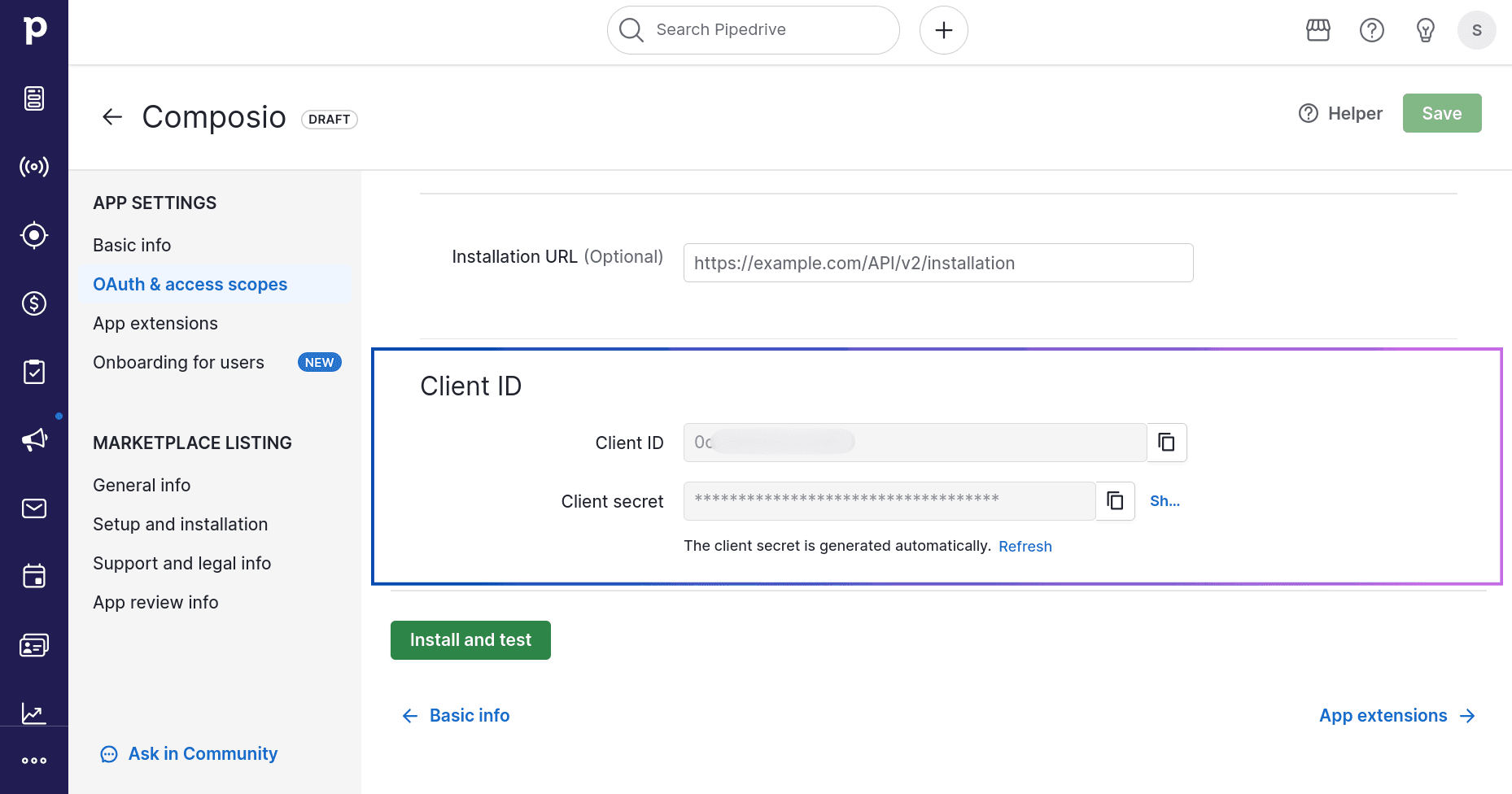Save the Composio app settings

1442,113
